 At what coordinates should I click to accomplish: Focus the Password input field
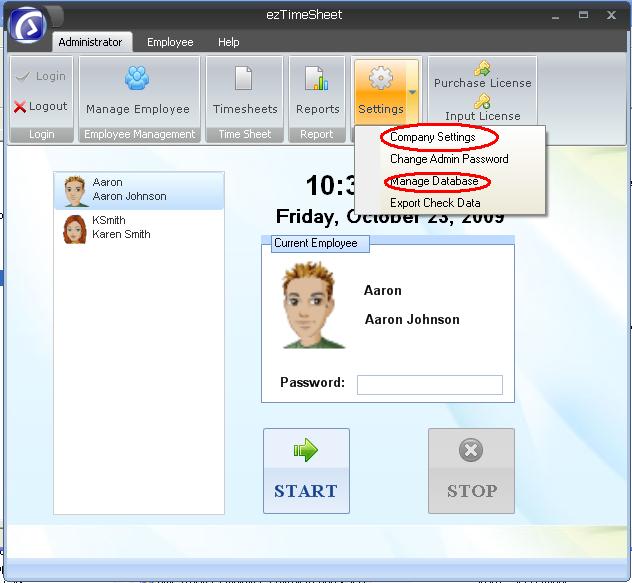(430, 385)
